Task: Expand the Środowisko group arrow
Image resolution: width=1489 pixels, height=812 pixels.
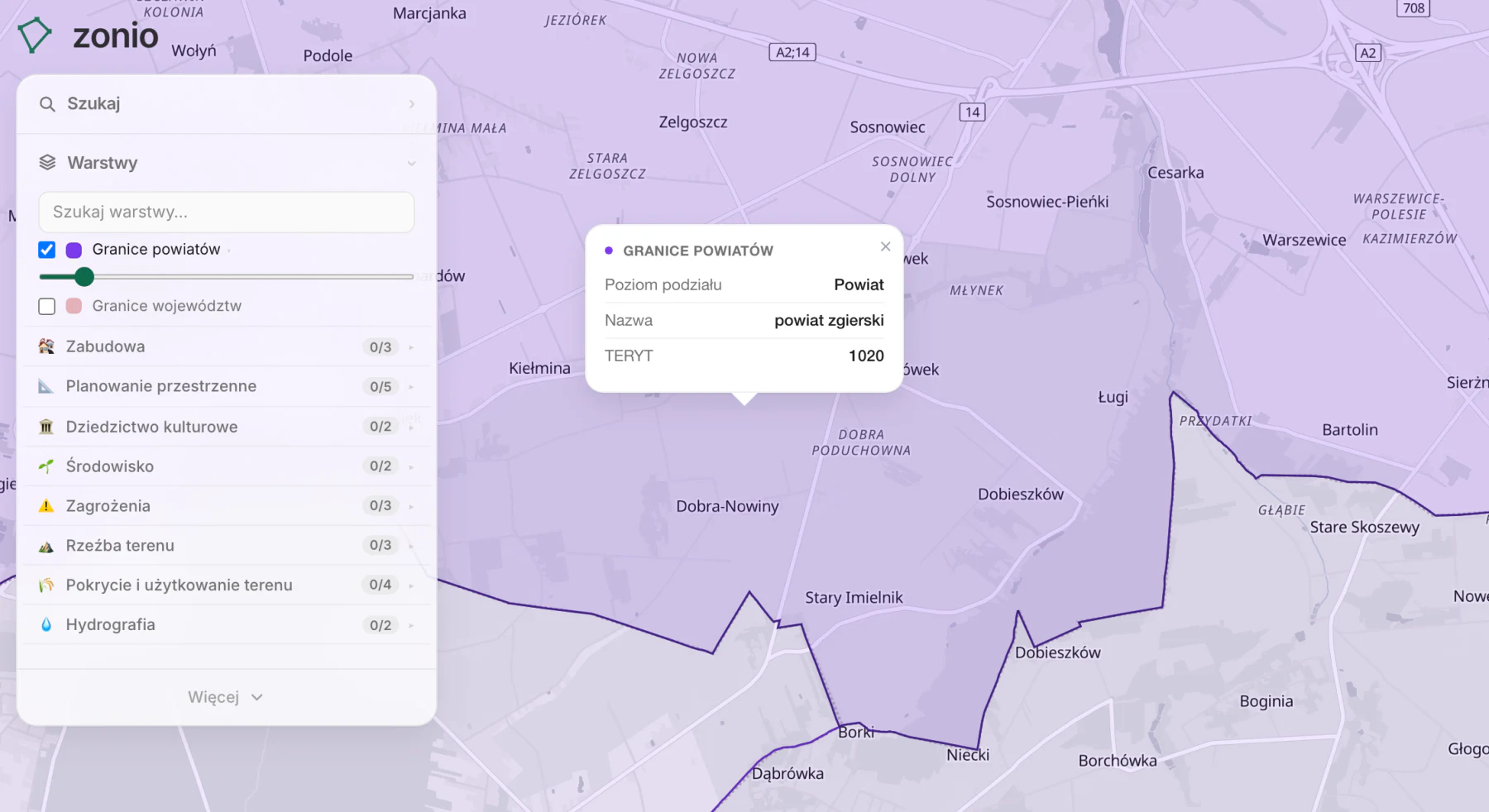Action: (411, 466)
